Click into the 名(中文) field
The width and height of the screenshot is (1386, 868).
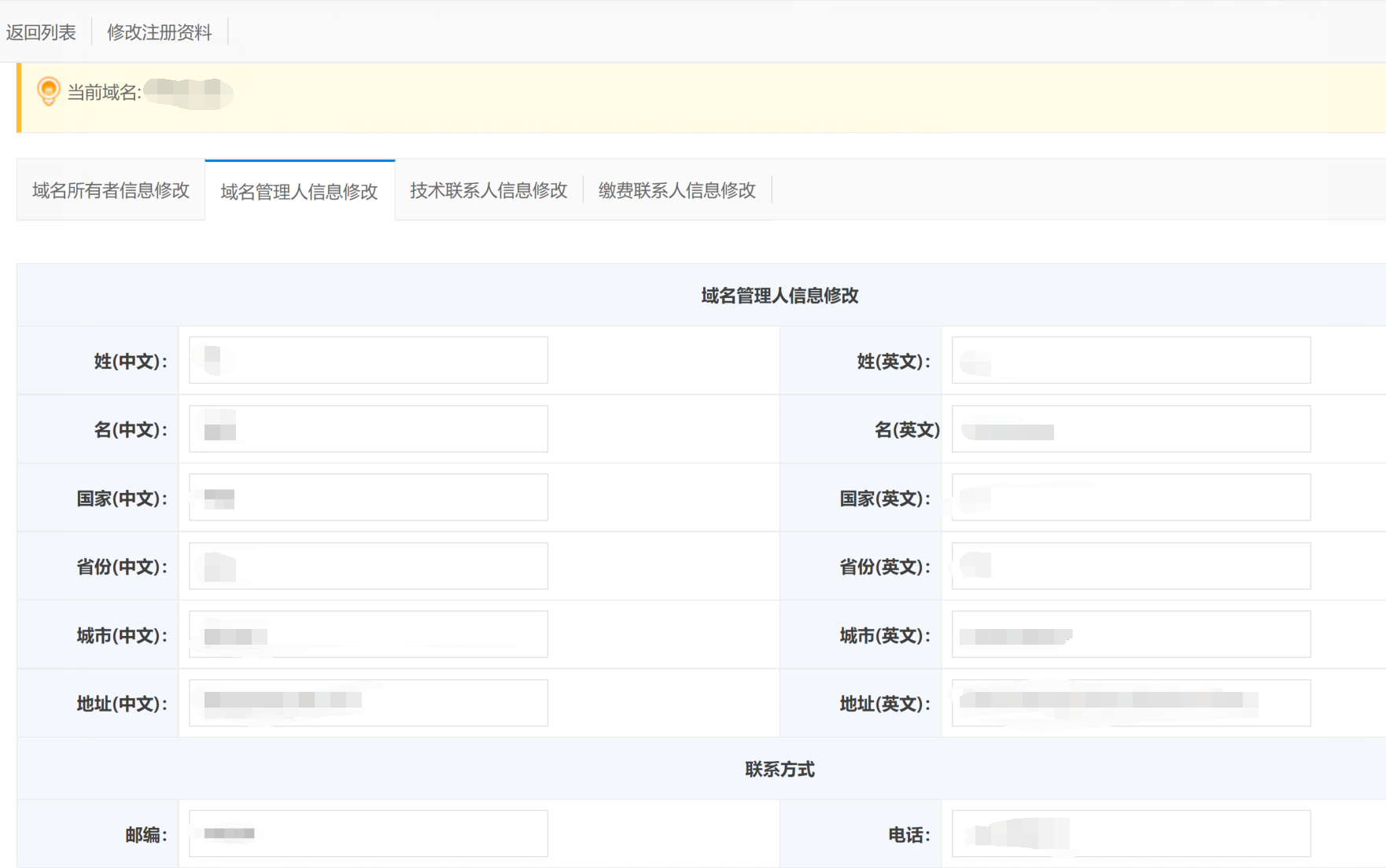[x=368, y=428]
